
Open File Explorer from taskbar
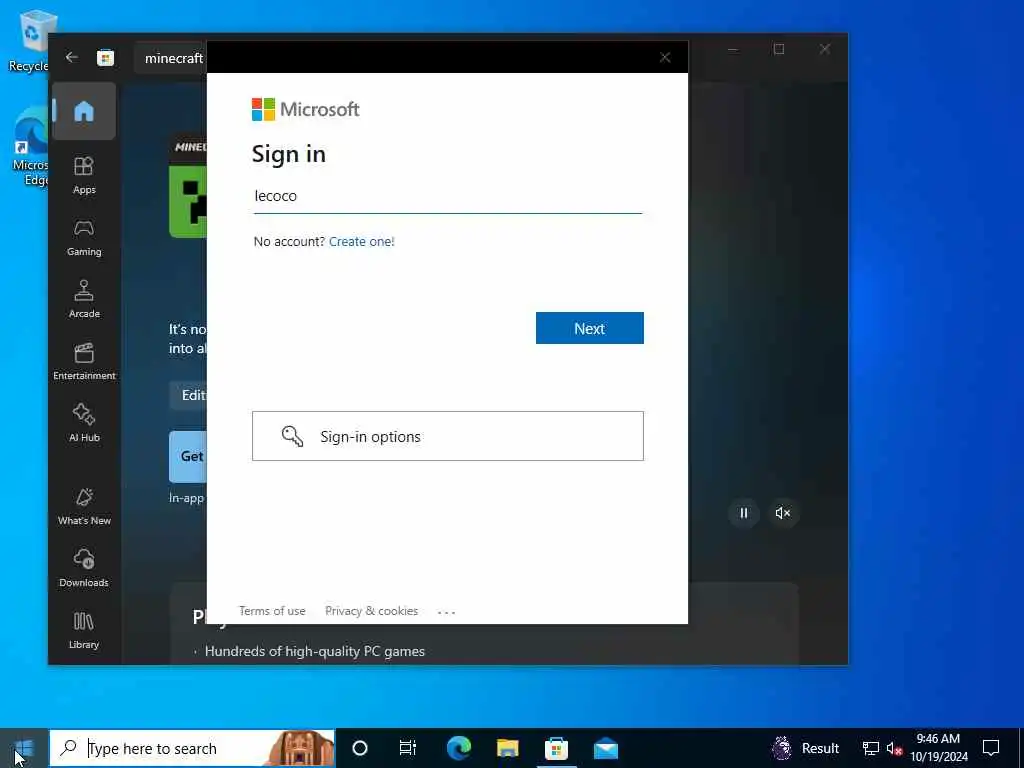coord(507,748)
